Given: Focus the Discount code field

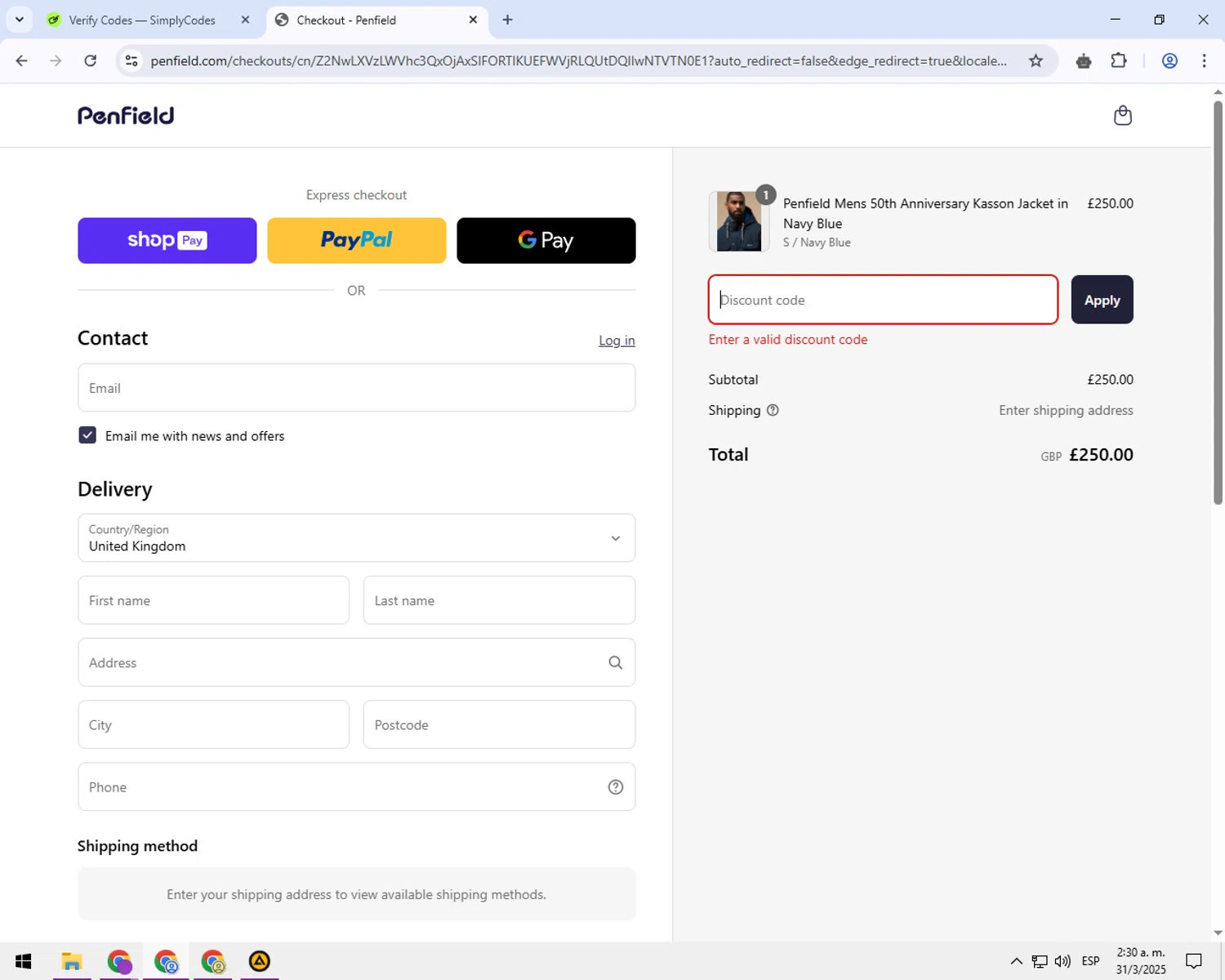Looking at the screenshot, I should pos(883,300).
